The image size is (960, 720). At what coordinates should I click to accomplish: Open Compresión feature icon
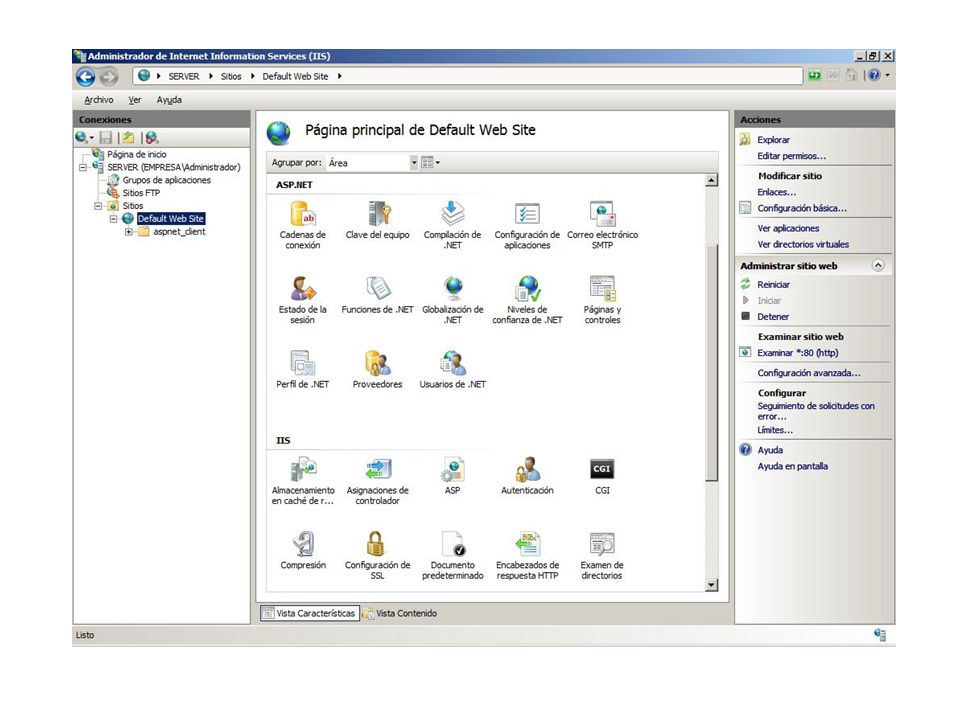click(x=302, y=550)
